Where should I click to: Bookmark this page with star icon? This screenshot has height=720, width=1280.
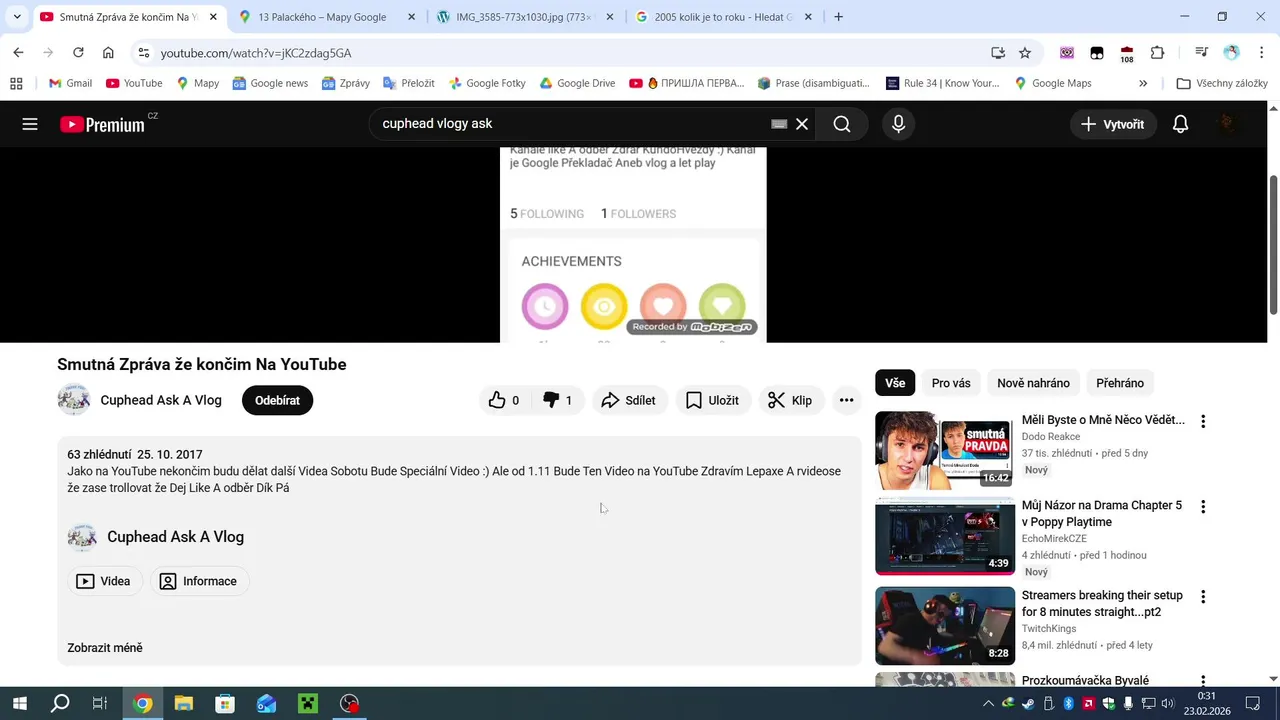click(1025, 53)
